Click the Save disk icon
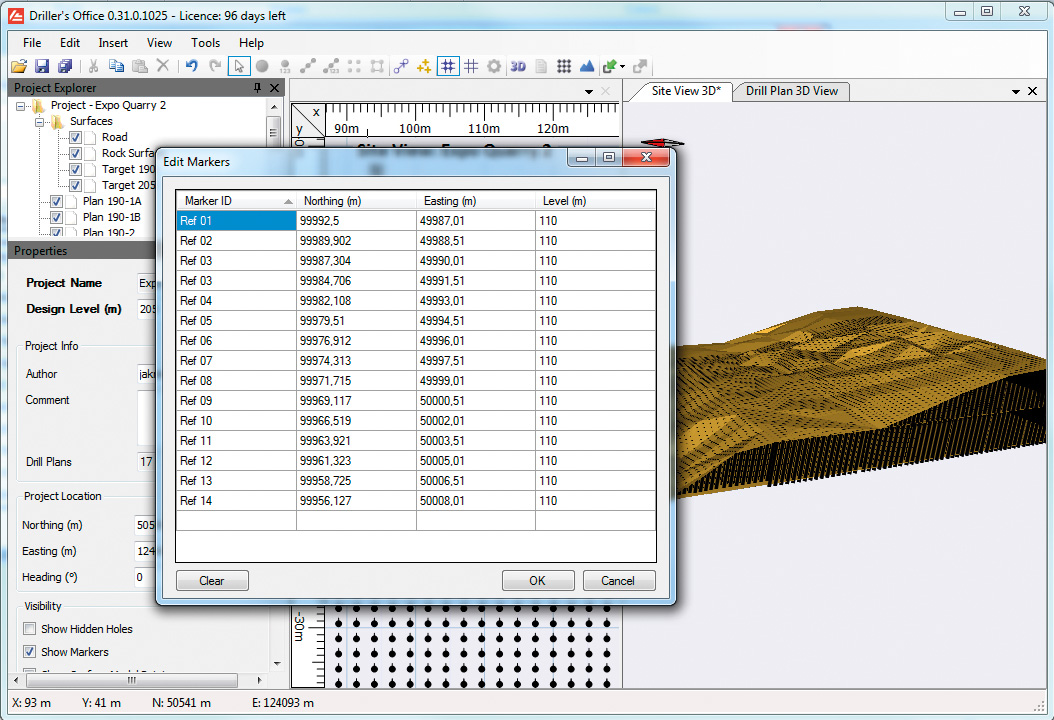Viewport: 1054px width, 720px height. pos(42,66)
